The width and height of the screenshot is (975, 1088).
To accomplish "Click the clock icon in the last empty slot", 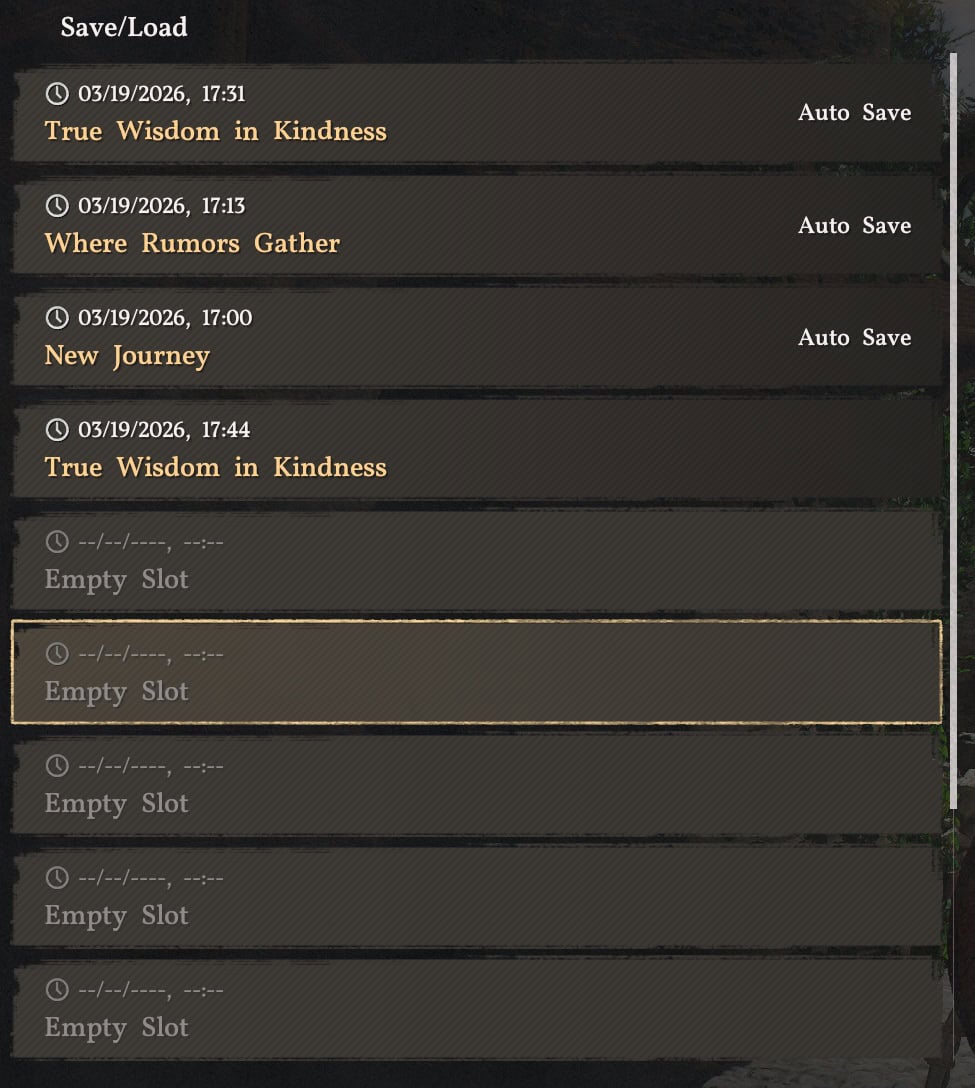I will (57, 990).
